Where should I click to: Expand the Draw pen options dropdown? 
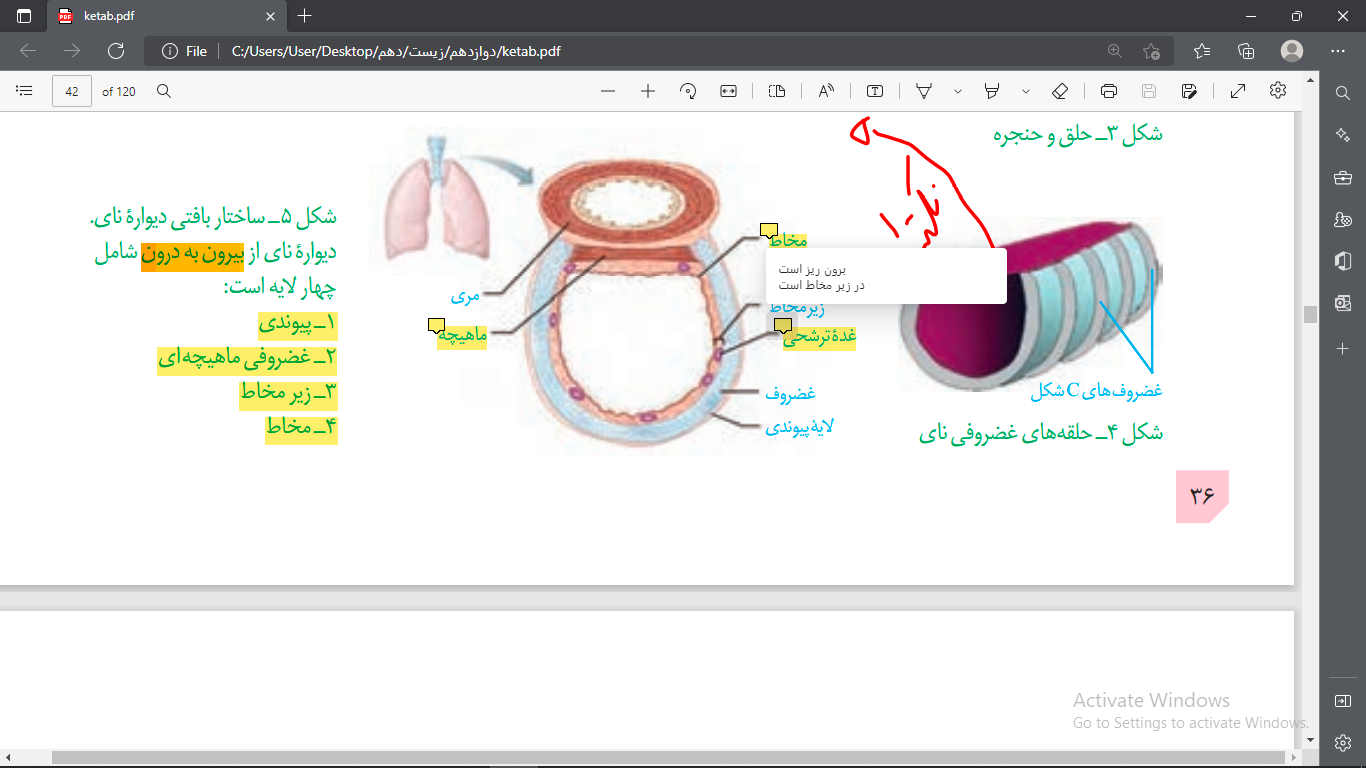pyautogui.click(x=958, y=91)
